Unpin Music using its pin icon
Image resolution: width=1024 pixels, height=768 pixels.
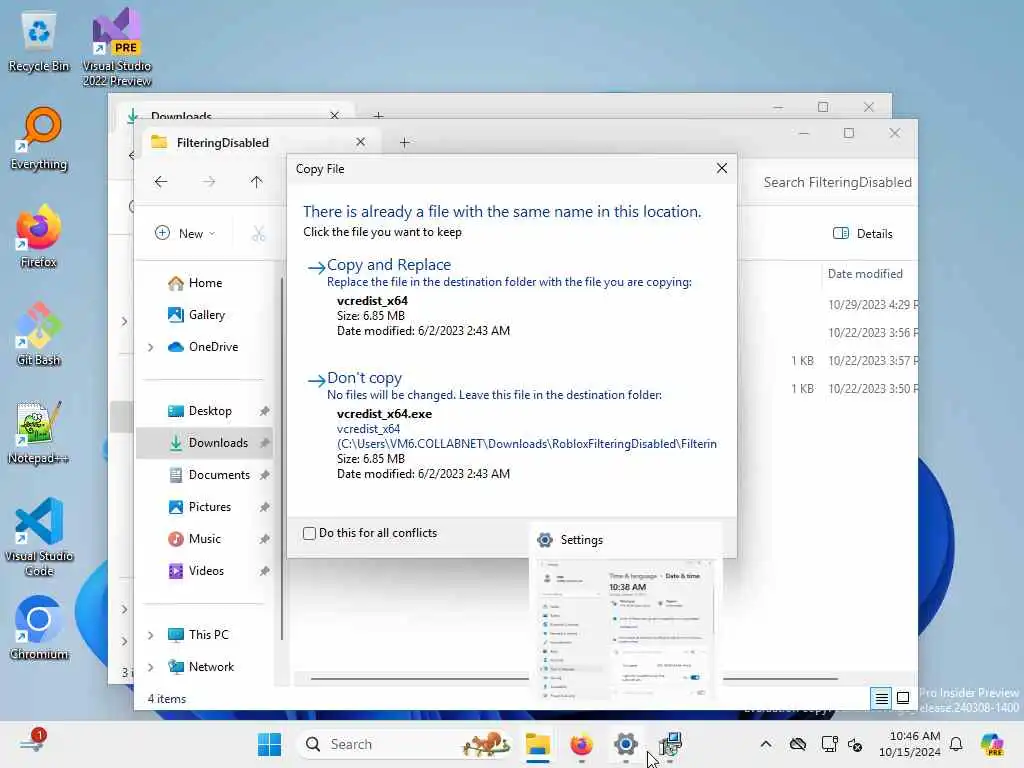click(264, 539)
